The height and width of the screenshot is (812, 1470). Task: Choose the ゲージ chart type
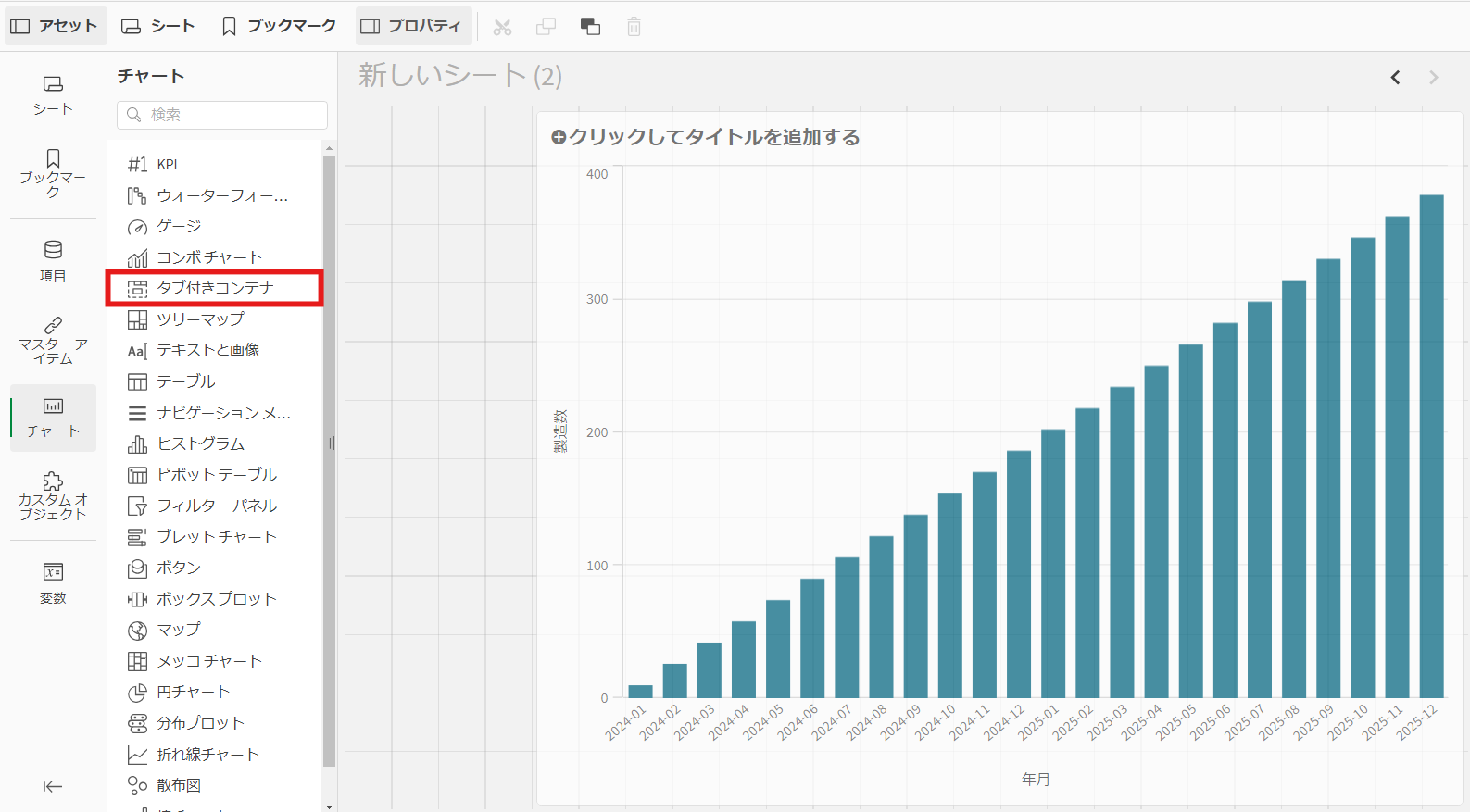click(x=215, y=226)
